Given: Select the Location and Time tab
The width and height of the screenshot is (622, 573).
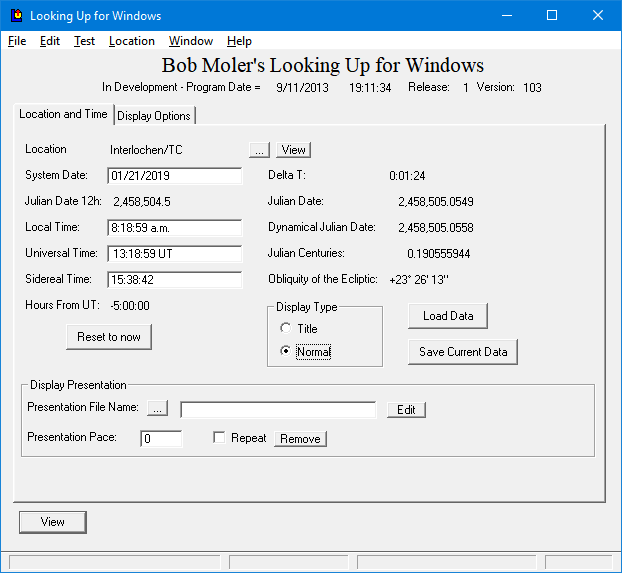Looking at the screenshot, I should click(x=63, y=114).
